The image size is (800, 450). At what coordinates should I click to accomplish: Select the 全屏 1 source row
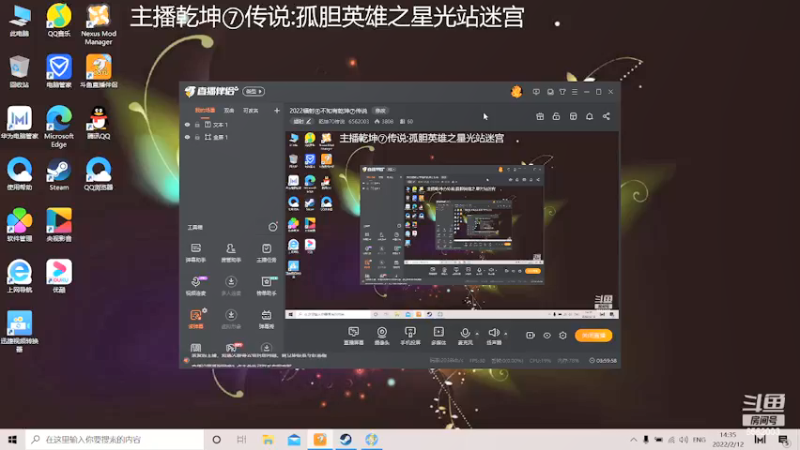point(231,137)
